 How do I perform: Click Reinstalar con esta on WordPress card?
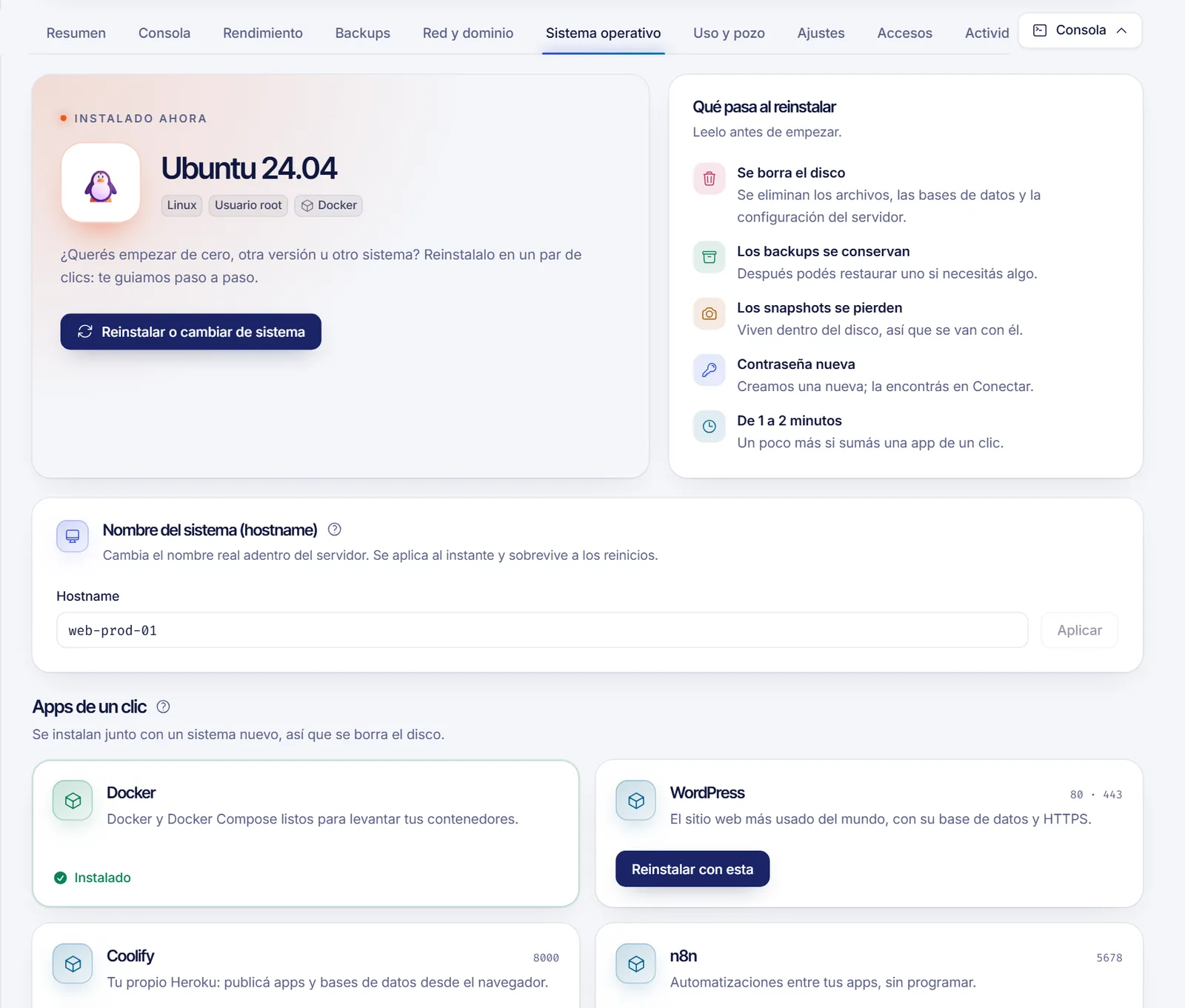pyautogui.click(x=692, y=869)
